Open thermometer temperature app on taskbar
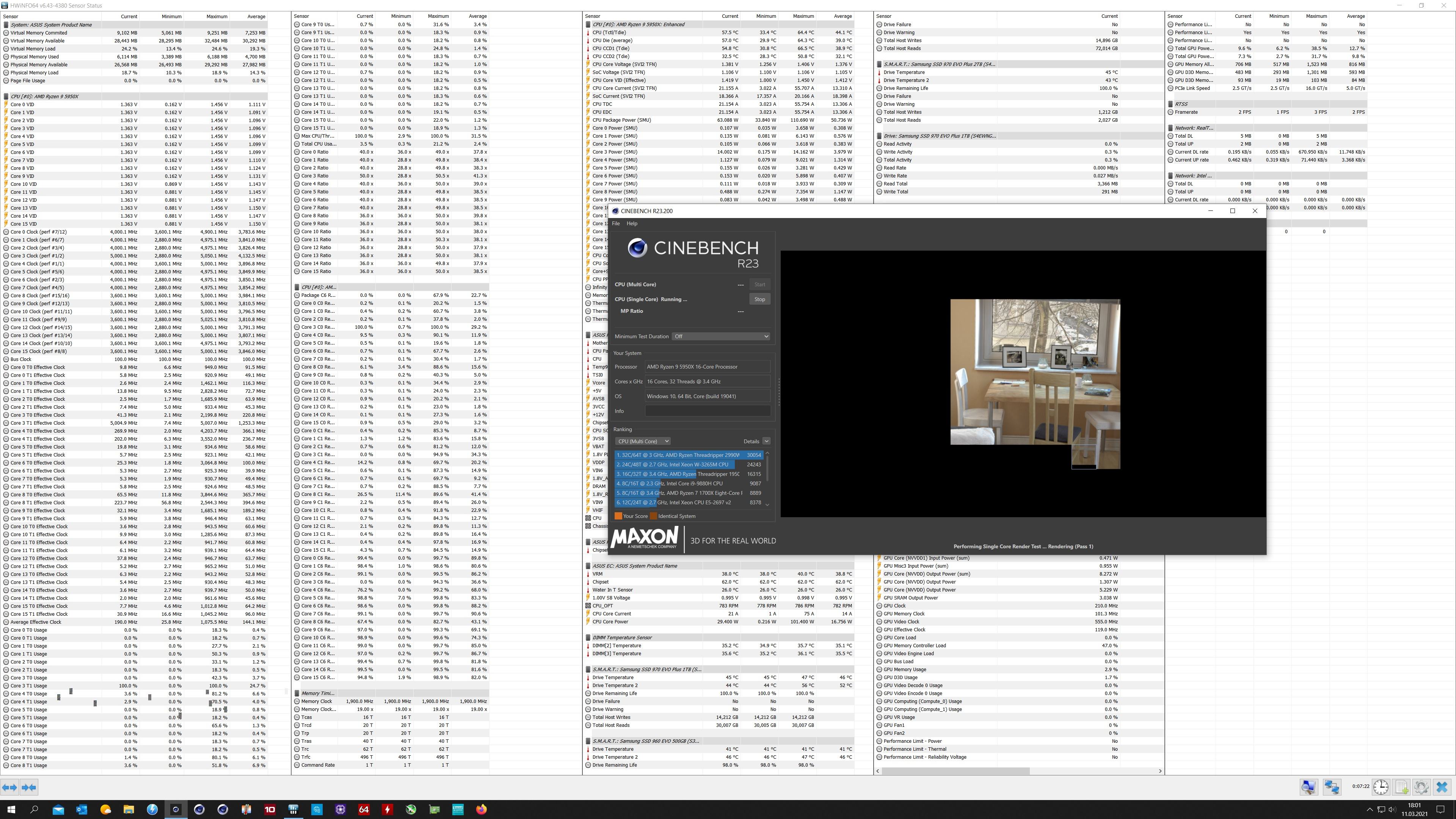Image resolution: width=1456 pixels, height=819 pixels. tap(246, 810)
